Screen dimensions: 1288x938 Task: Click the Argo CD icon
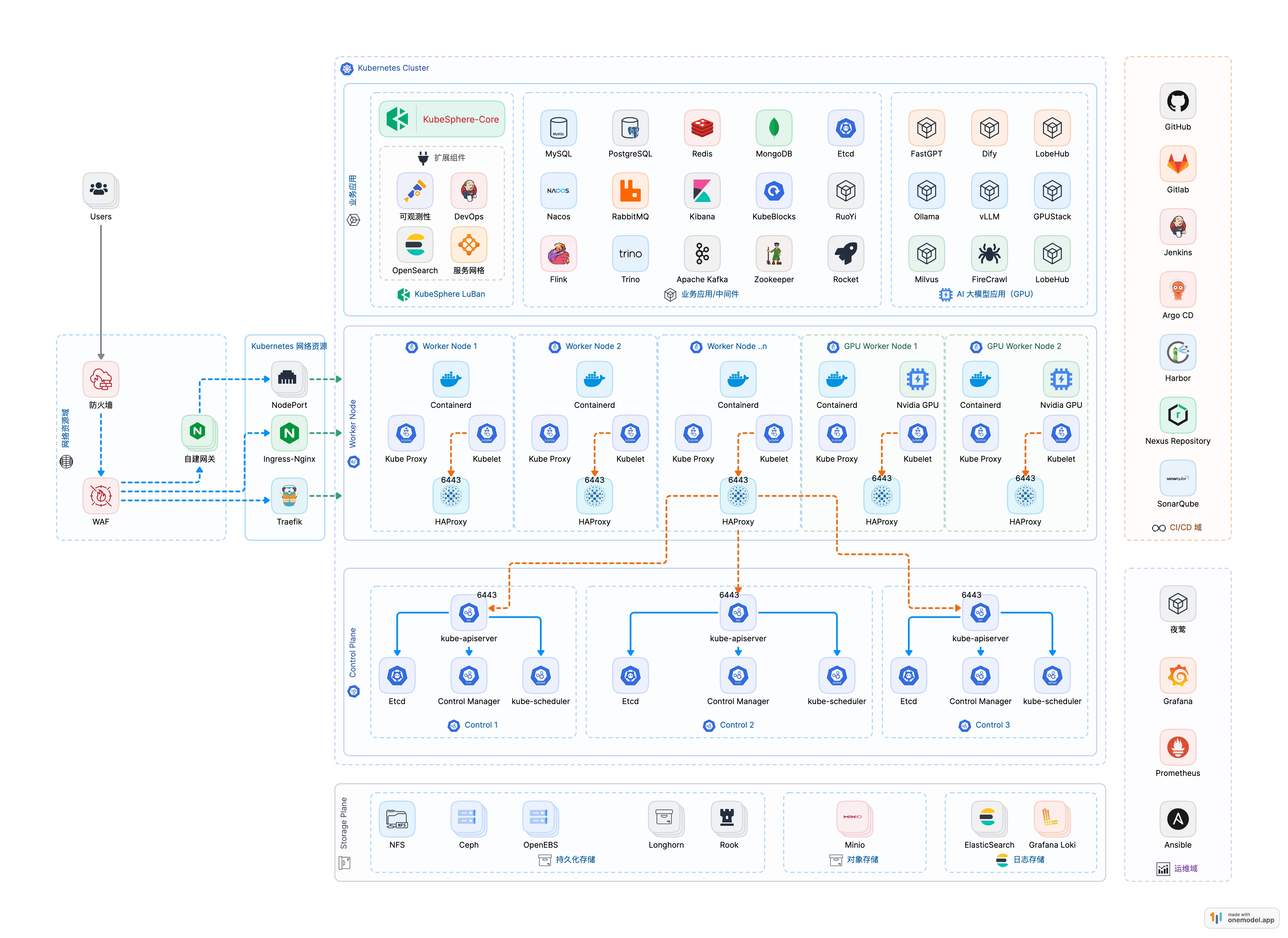pos(1178,289)
